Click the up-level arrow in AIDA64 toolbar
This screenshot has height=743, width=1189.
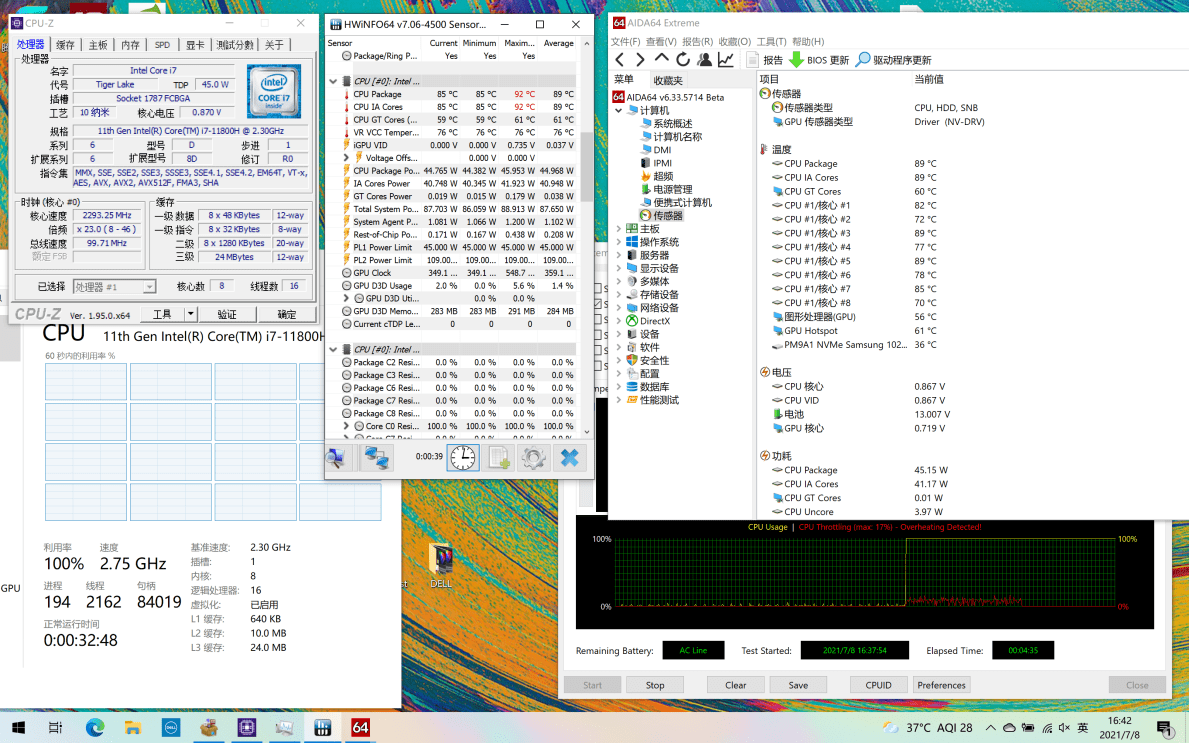click(x=661, y=59)
